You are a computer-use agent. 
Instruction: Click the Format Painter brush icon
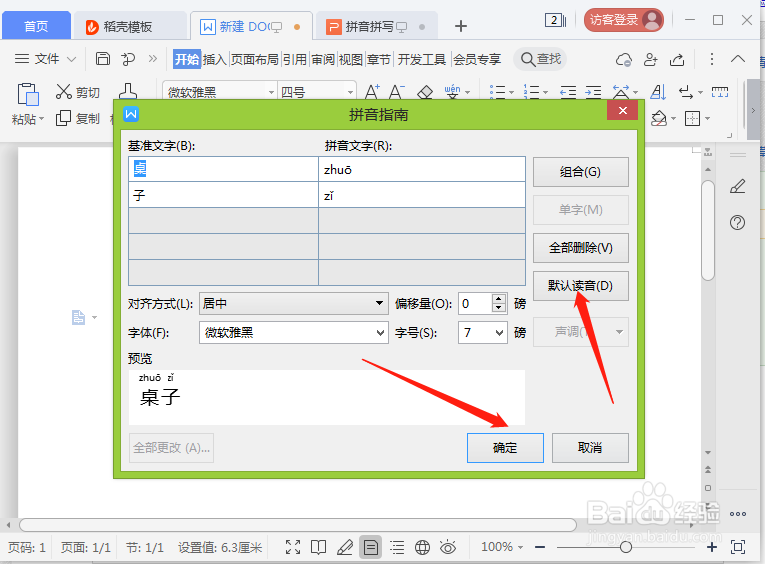[128, 91]
